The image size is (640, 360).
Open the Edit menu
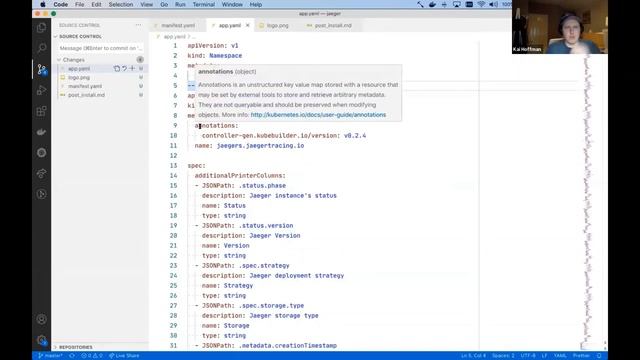pyautogui.click(x=96, y=4)
